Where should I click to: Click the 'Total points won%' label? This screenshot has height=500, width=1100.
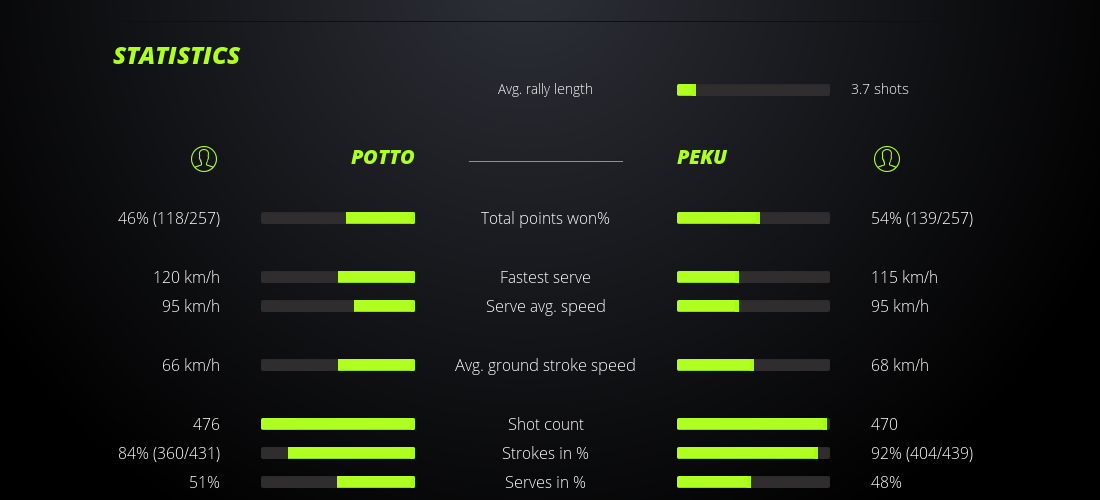545,218
